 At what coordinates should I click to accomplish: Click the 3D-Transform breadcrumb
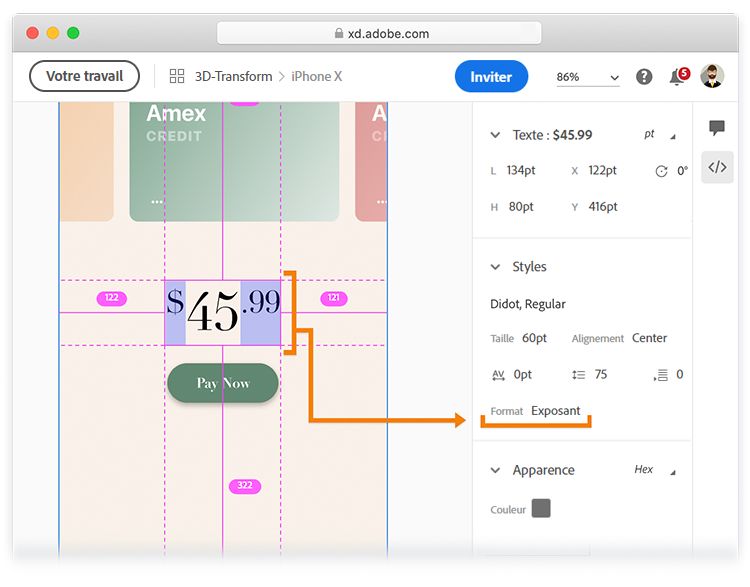coord(233,76)
